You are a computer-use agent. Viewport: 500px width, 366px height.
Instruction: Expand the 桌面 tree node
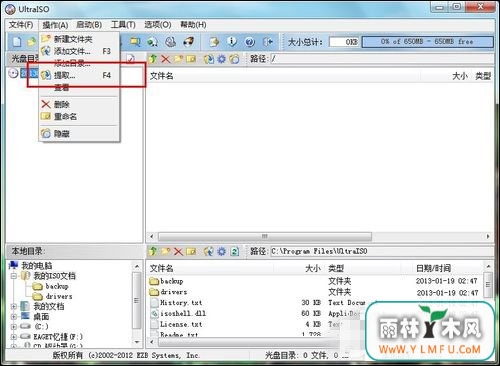[x=14, y=316]
